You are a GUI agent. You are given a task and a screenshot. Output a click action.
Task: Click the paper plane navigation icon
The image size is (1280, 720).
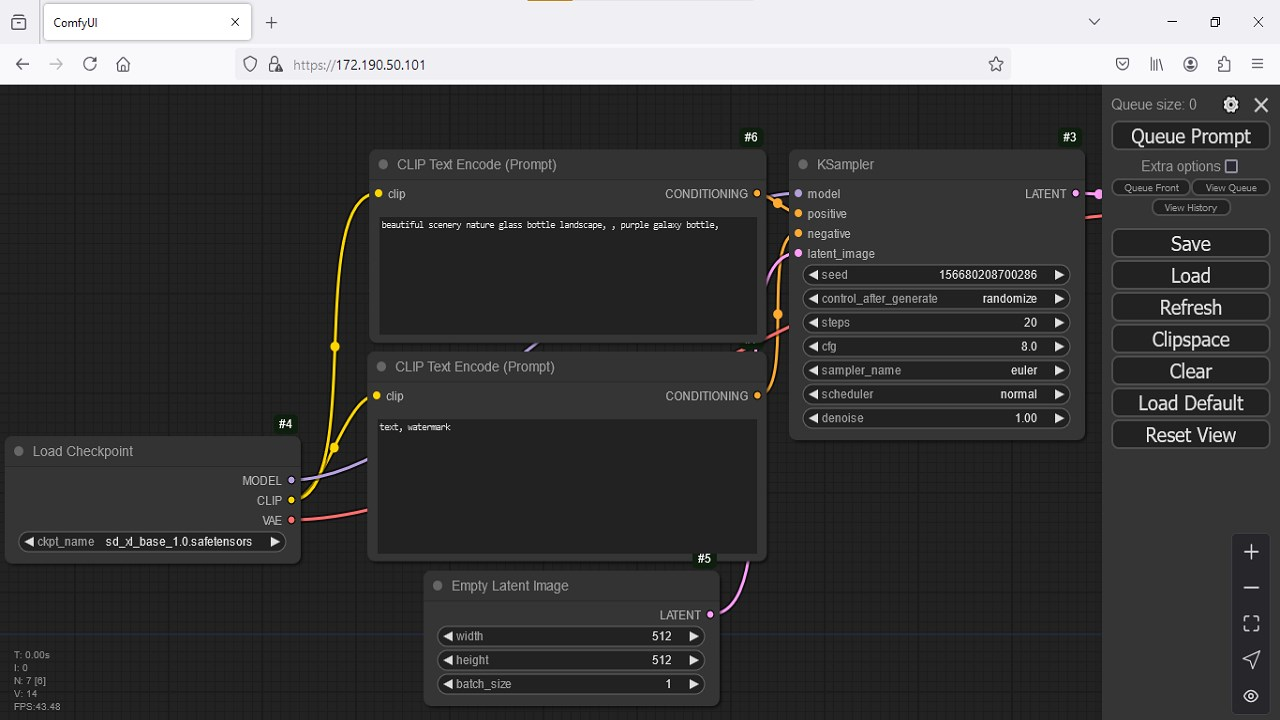coord(1251,660)
